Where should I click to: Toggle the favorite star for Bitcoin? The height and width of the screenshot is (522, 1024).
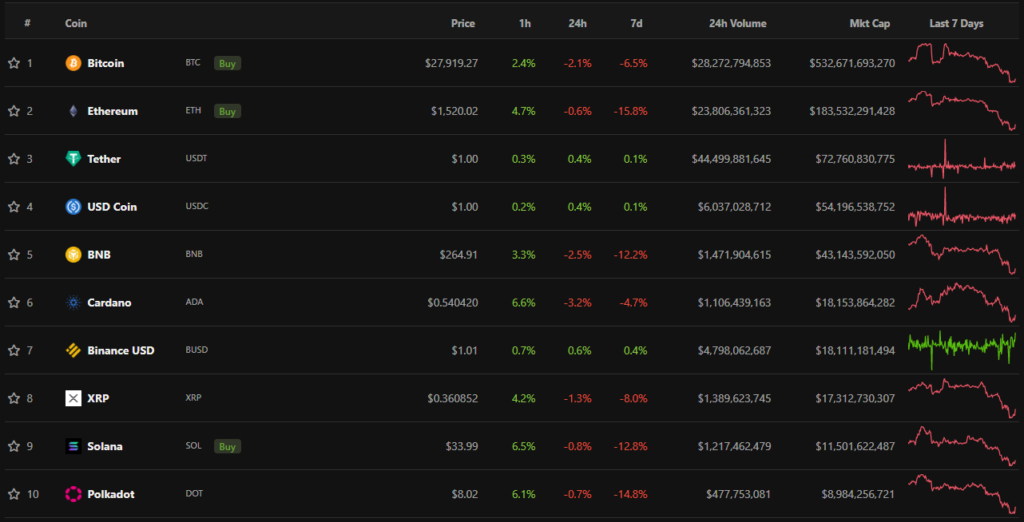[14, 63]
